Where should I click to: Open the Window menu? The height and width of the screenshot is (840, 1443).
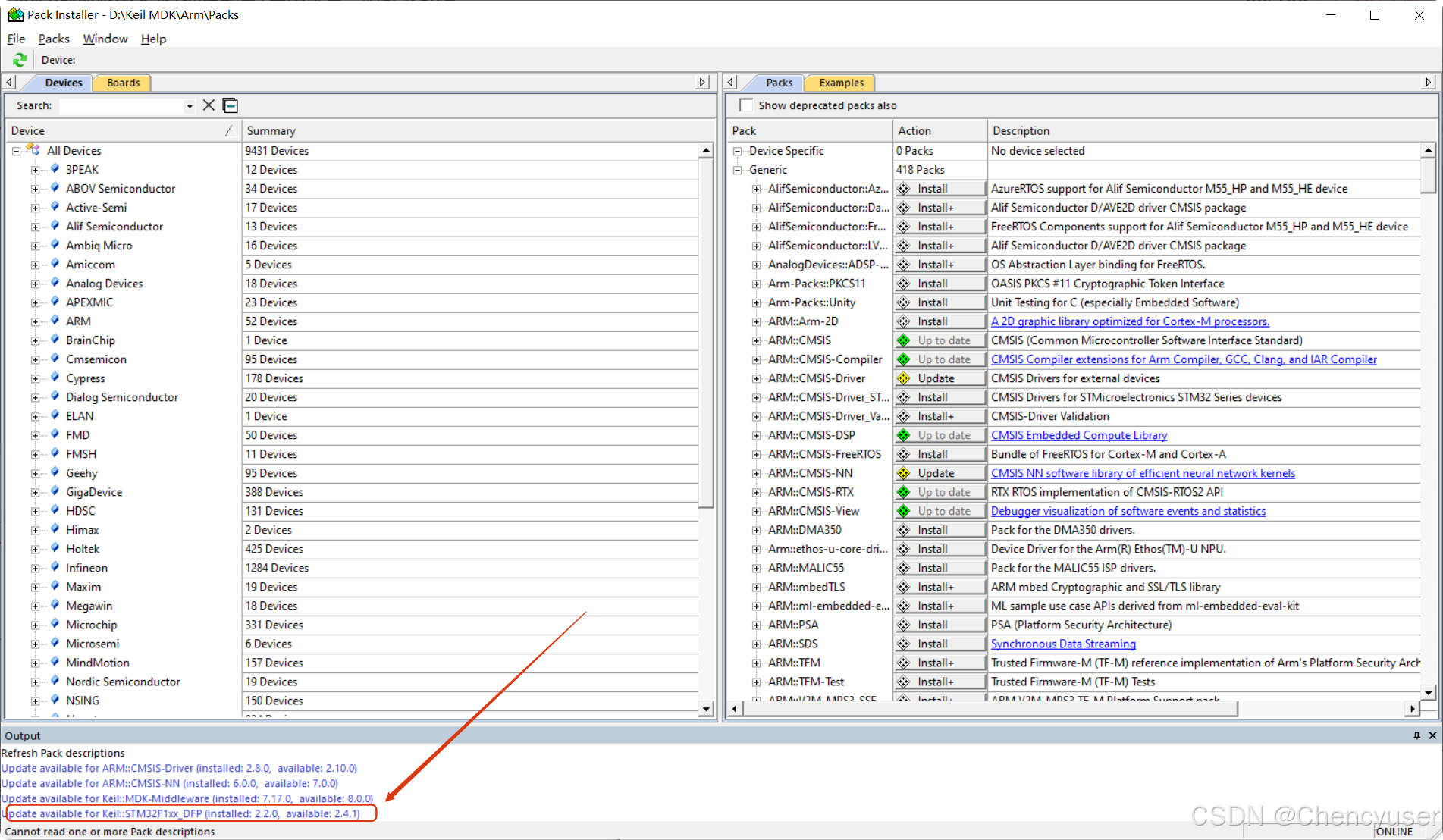[105, 39]
